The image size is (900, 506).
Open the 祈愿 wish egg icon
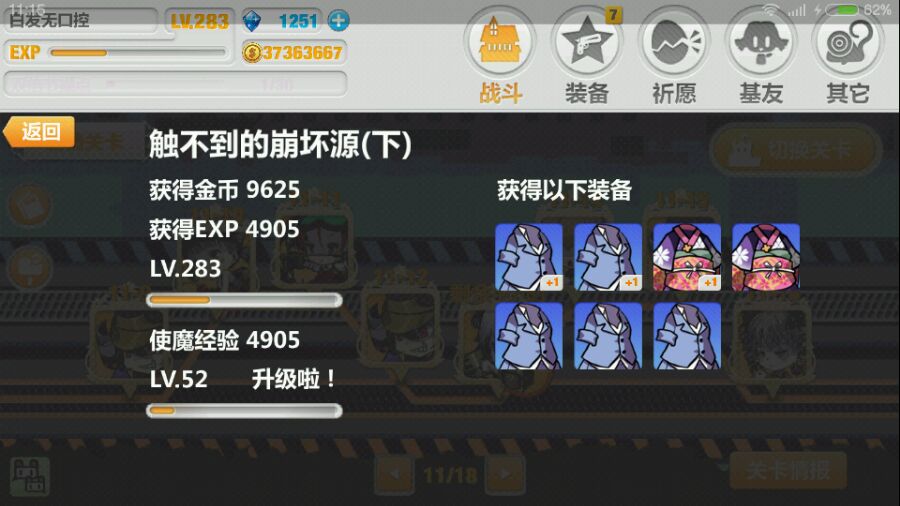point(673,41)
